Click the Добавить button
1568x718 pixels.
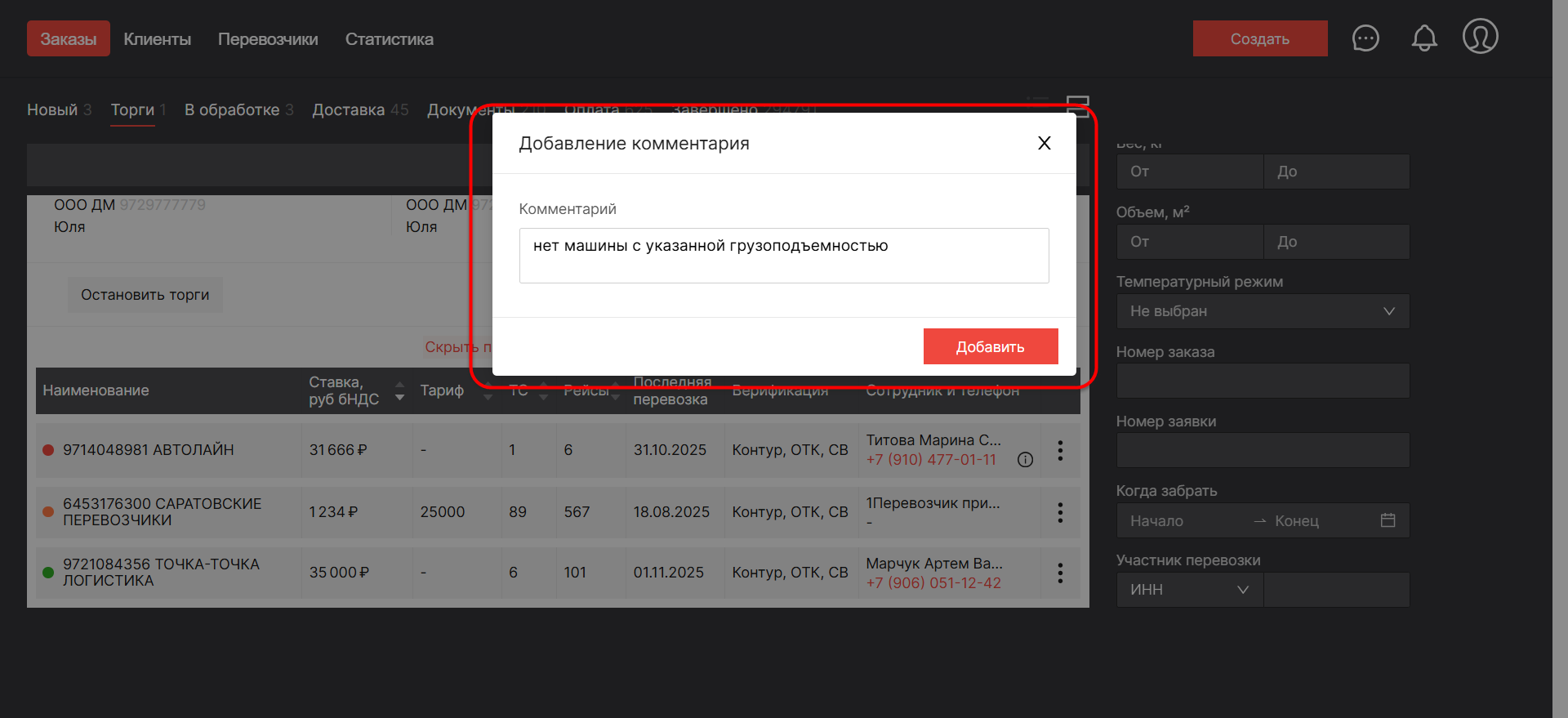990,346
